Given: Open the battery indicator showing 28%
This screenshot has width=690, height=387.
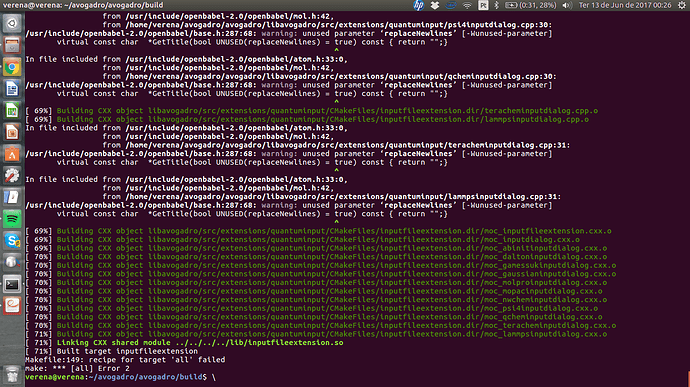Looking at the screenshot, I should point(530,5).
